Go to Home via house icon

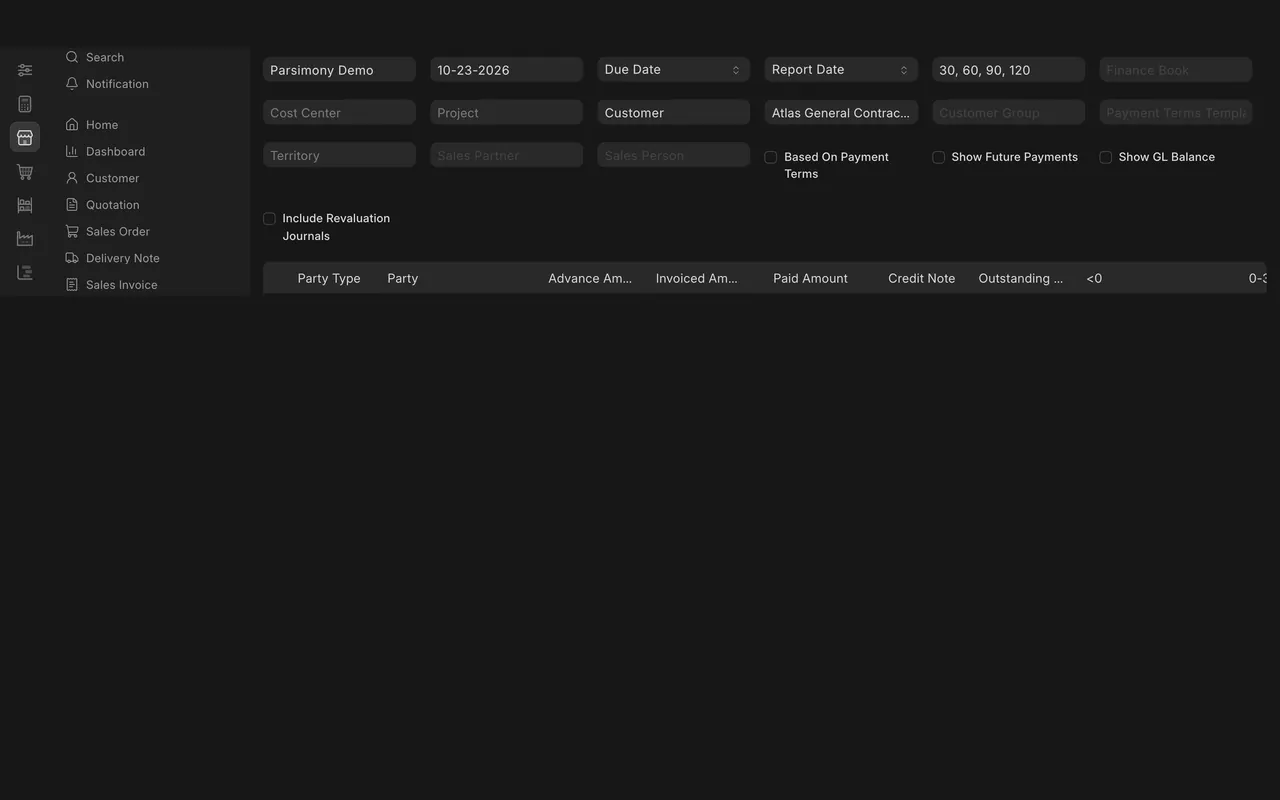point(72,125)
